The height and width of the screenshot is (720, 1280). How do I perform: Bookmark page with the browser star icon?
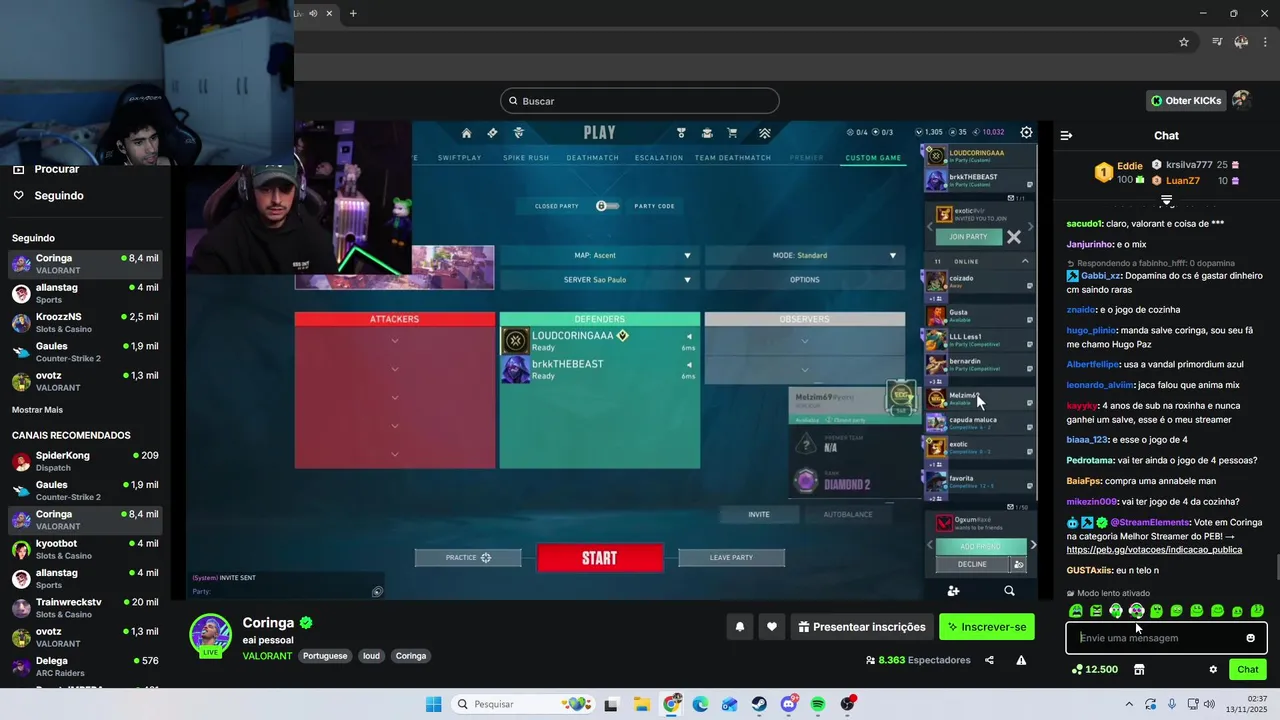(1184, 42)
